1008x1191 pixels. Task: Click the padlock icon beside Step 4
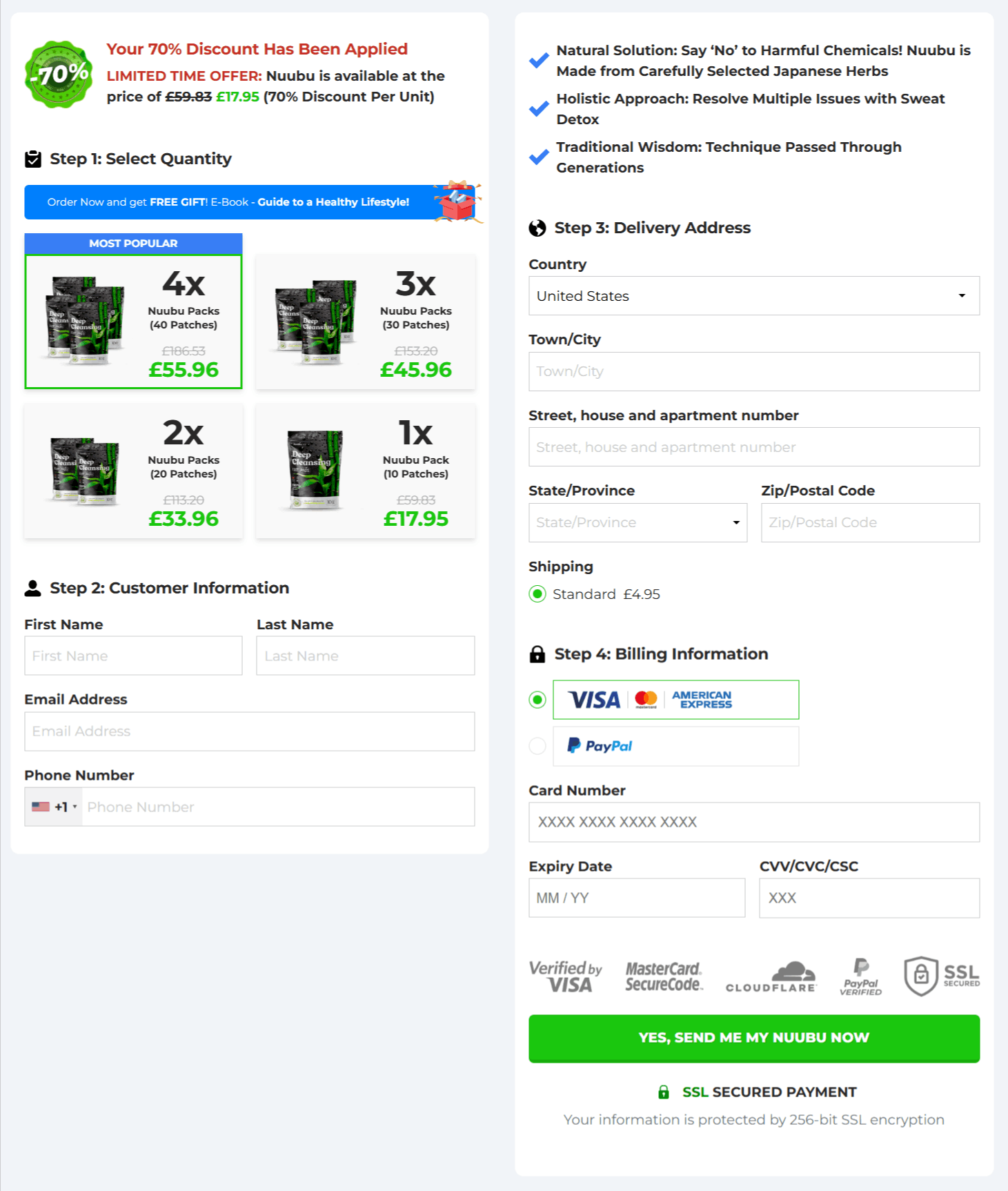[x=537, y=654]
